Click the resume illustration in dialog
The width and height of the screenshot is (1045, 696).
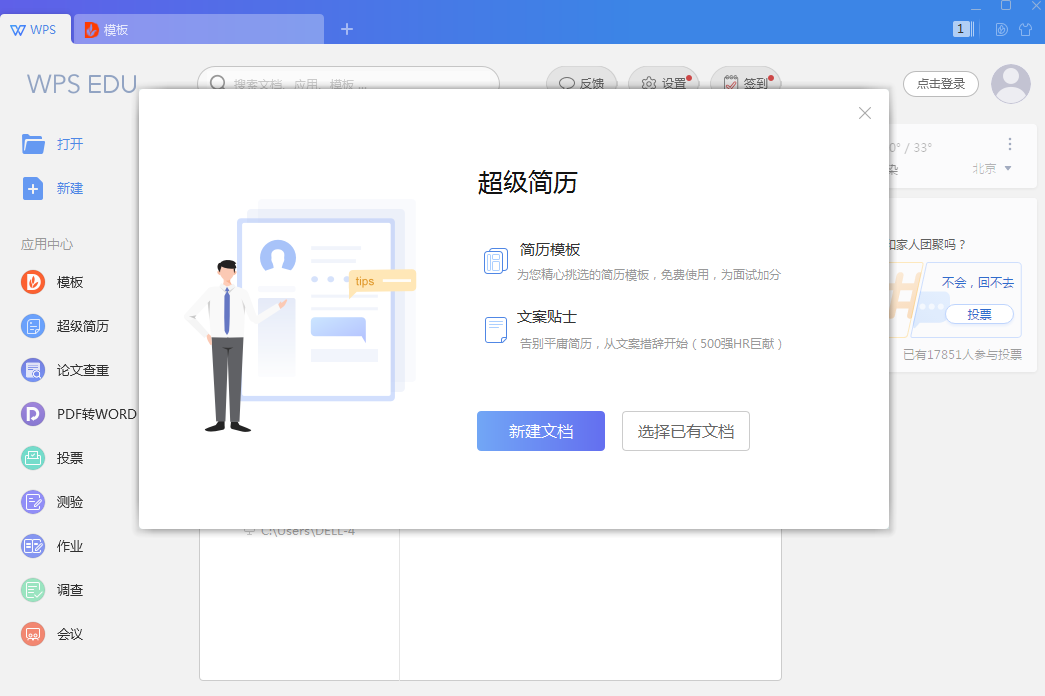300,315
